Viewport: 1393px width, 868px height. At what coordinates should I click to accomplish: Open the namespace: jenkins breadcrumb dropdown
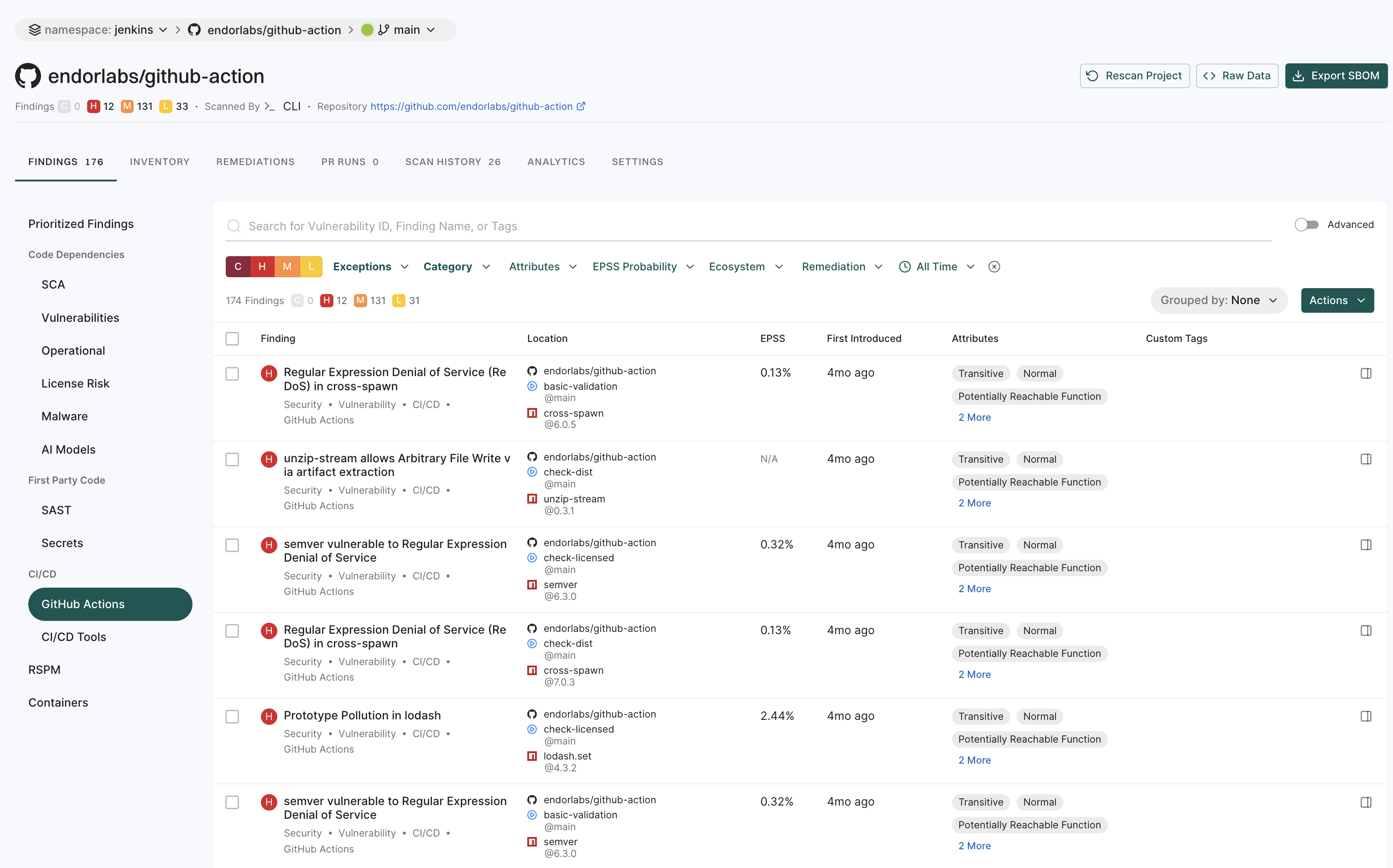pyautogui.click(x=98, y=30)
